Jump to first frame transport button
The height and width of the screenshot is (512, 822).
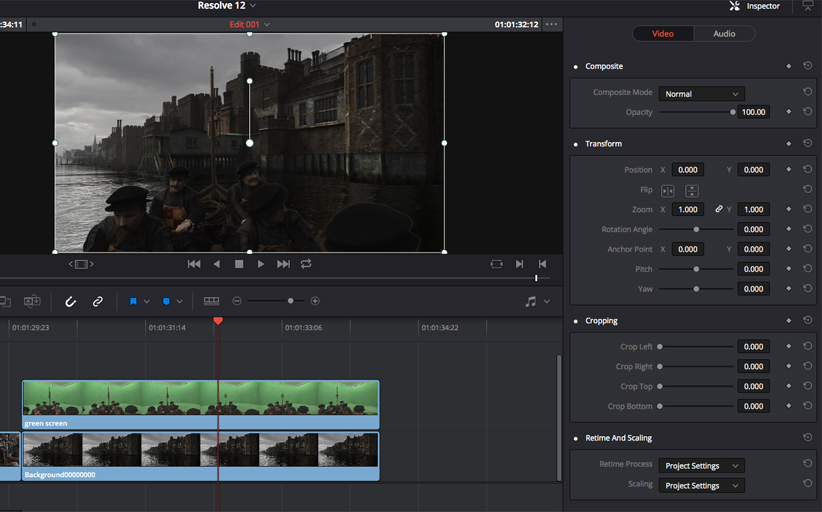click(194, 264)
